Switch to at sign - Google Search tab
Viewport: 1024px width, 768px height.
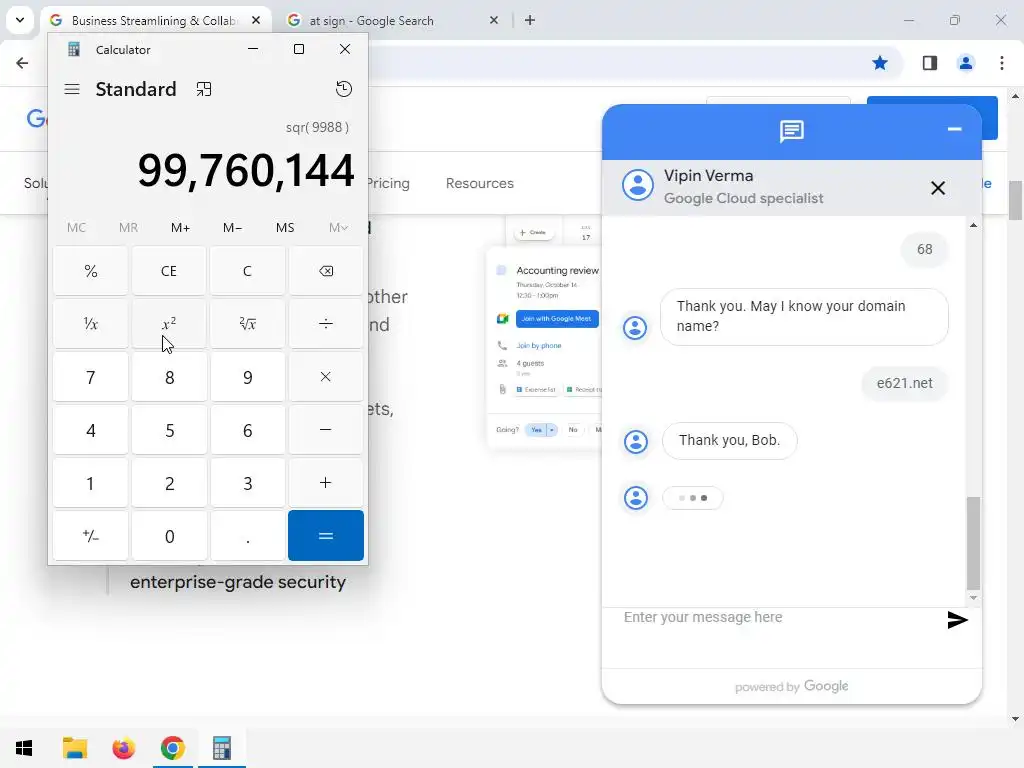(371, 21)
